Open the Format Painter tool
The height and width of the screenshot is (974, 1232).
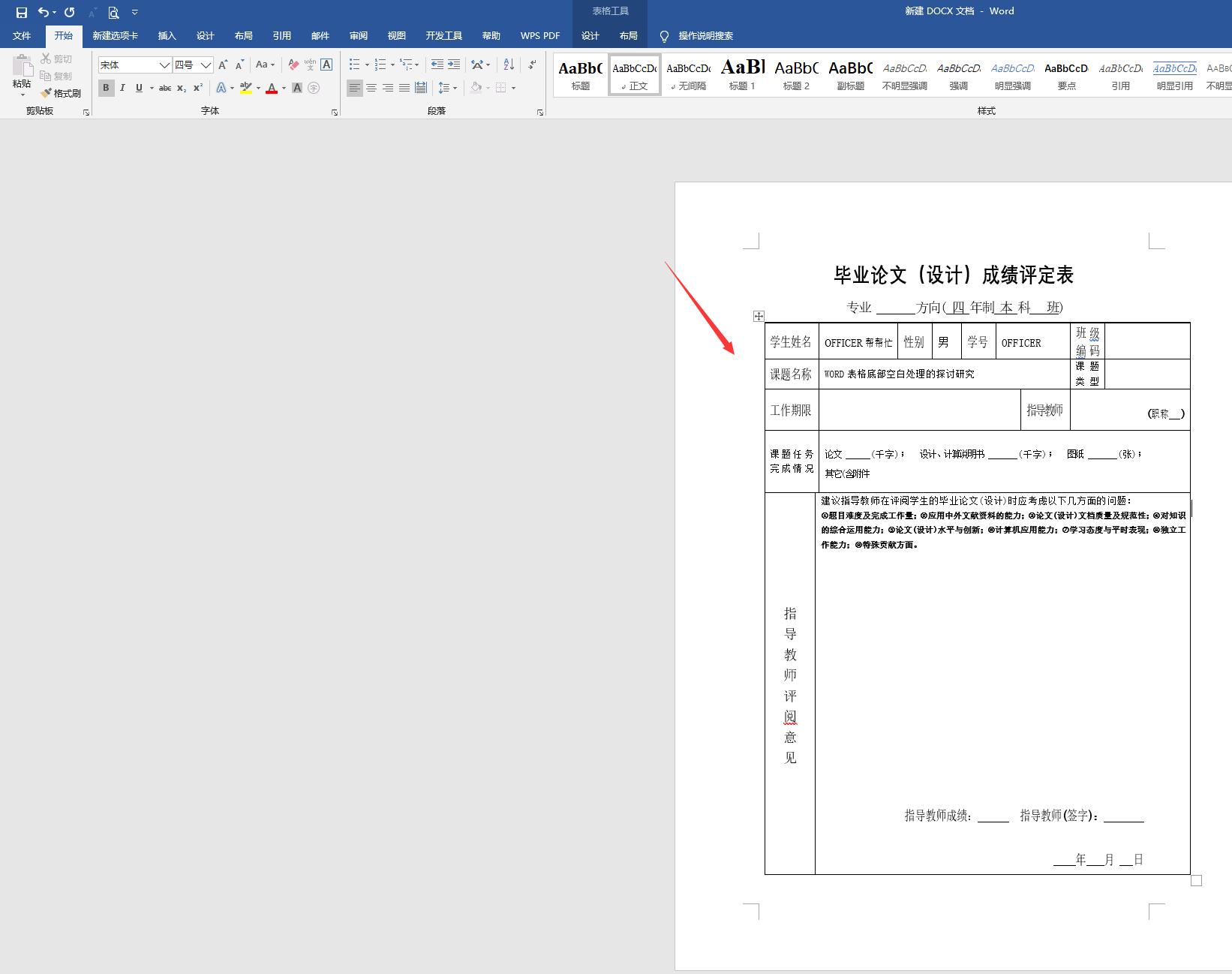point(62,93)
